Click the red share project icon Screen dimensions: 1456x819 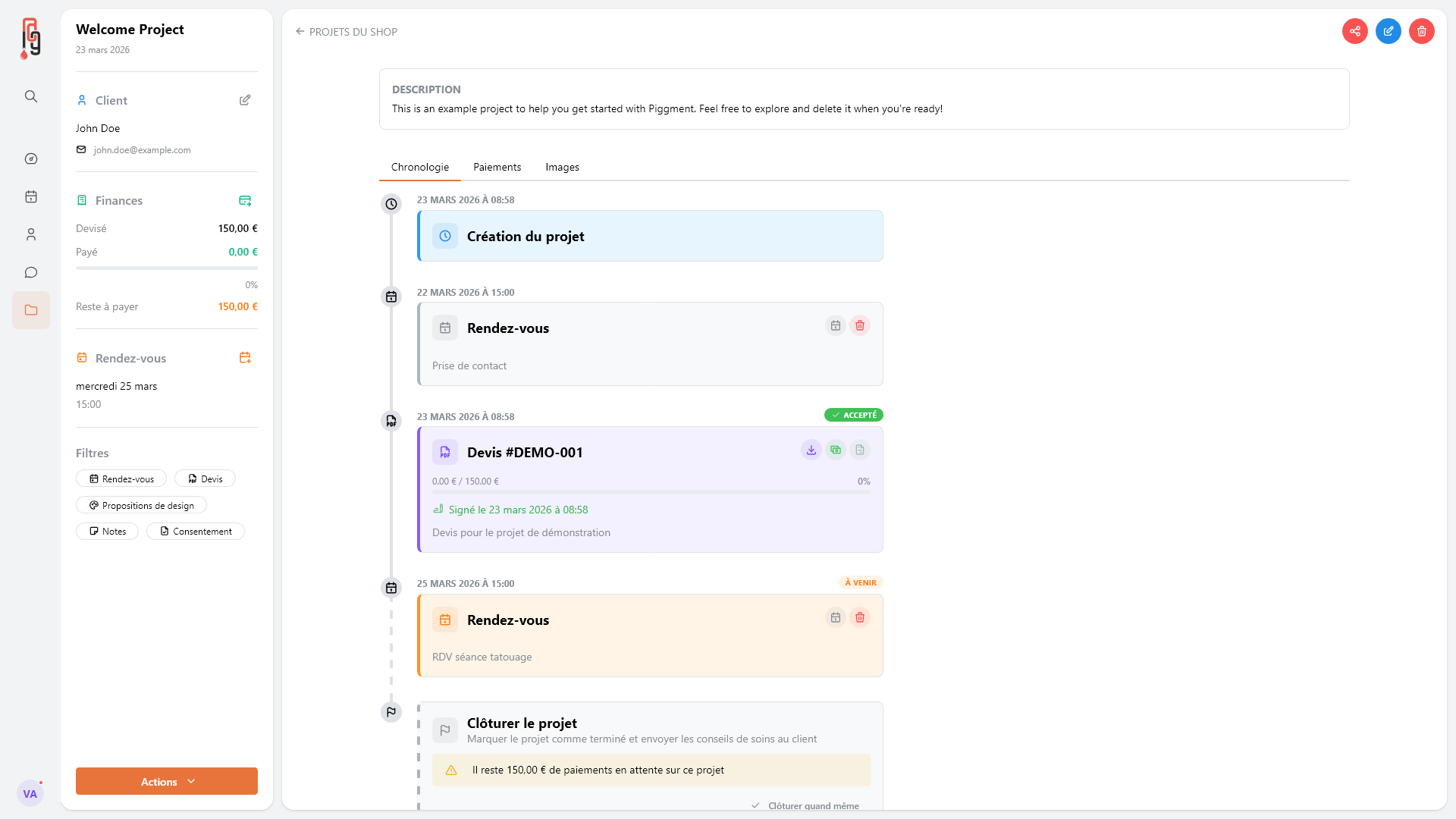[x=1354, y=31]
